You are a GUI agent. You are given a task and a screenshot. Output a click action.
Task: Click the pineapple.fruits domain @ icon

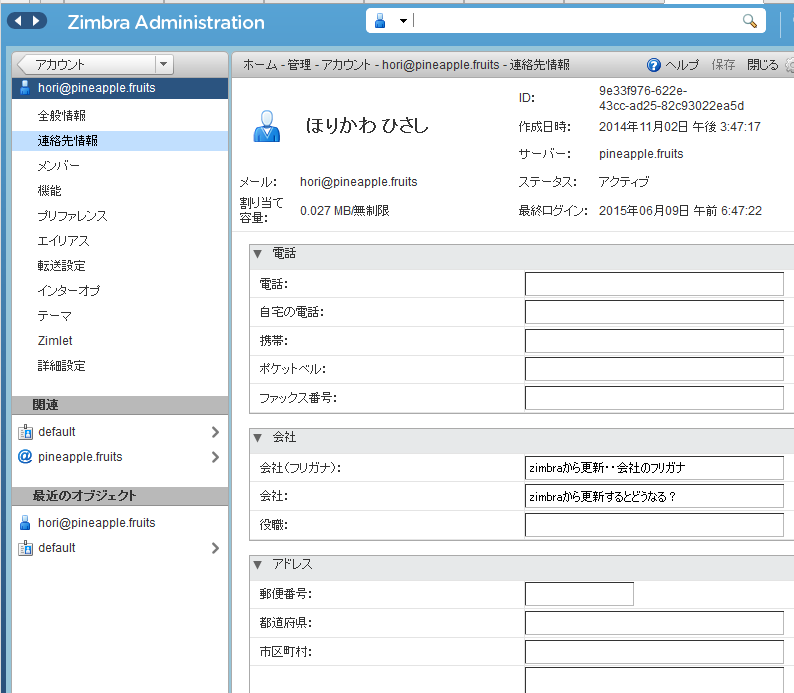[x=25, y=457]
